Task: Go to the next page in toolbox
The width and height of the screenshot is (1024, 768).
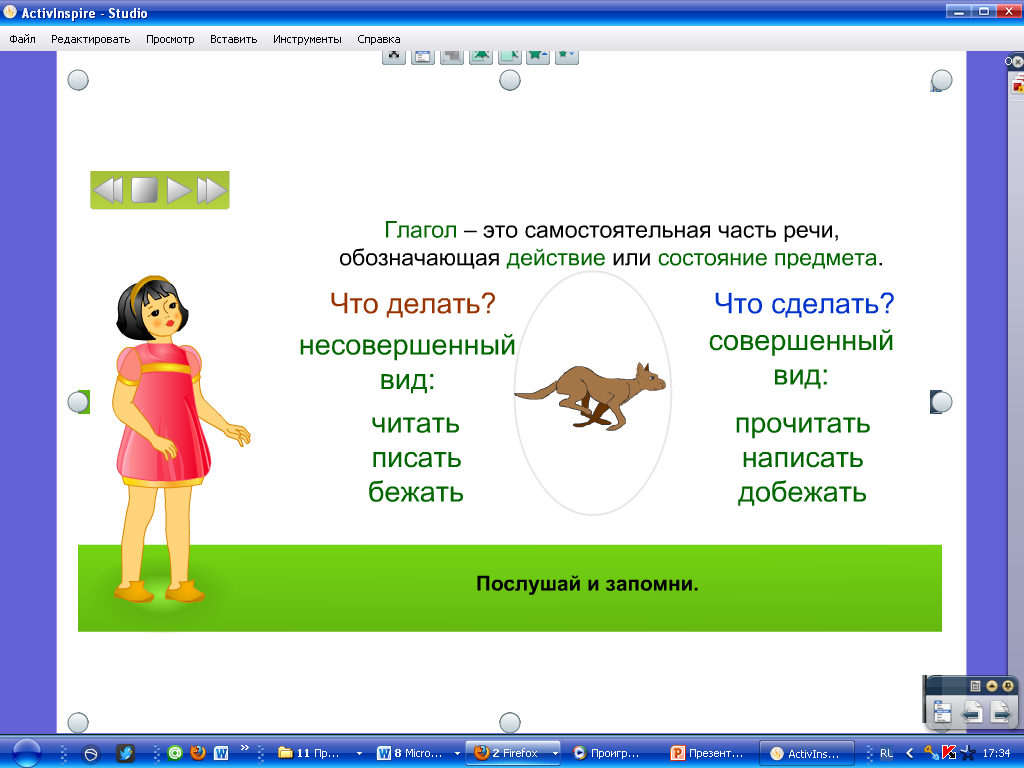Action: [999, 712]
